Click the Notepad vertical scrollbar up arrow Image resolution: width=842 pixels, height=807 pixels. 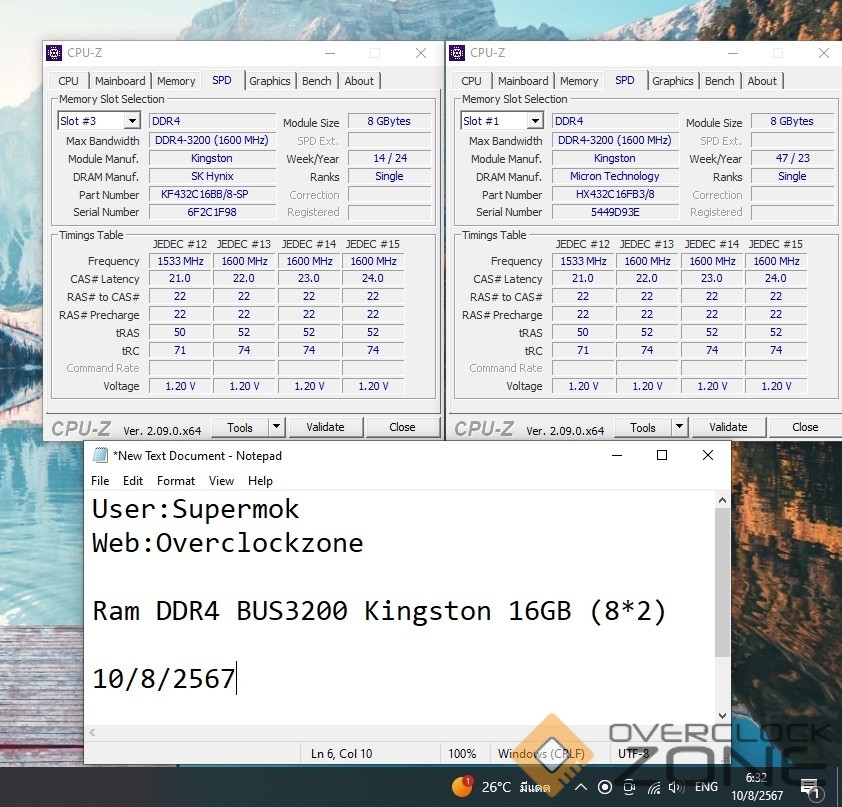[x=723, y=500]
